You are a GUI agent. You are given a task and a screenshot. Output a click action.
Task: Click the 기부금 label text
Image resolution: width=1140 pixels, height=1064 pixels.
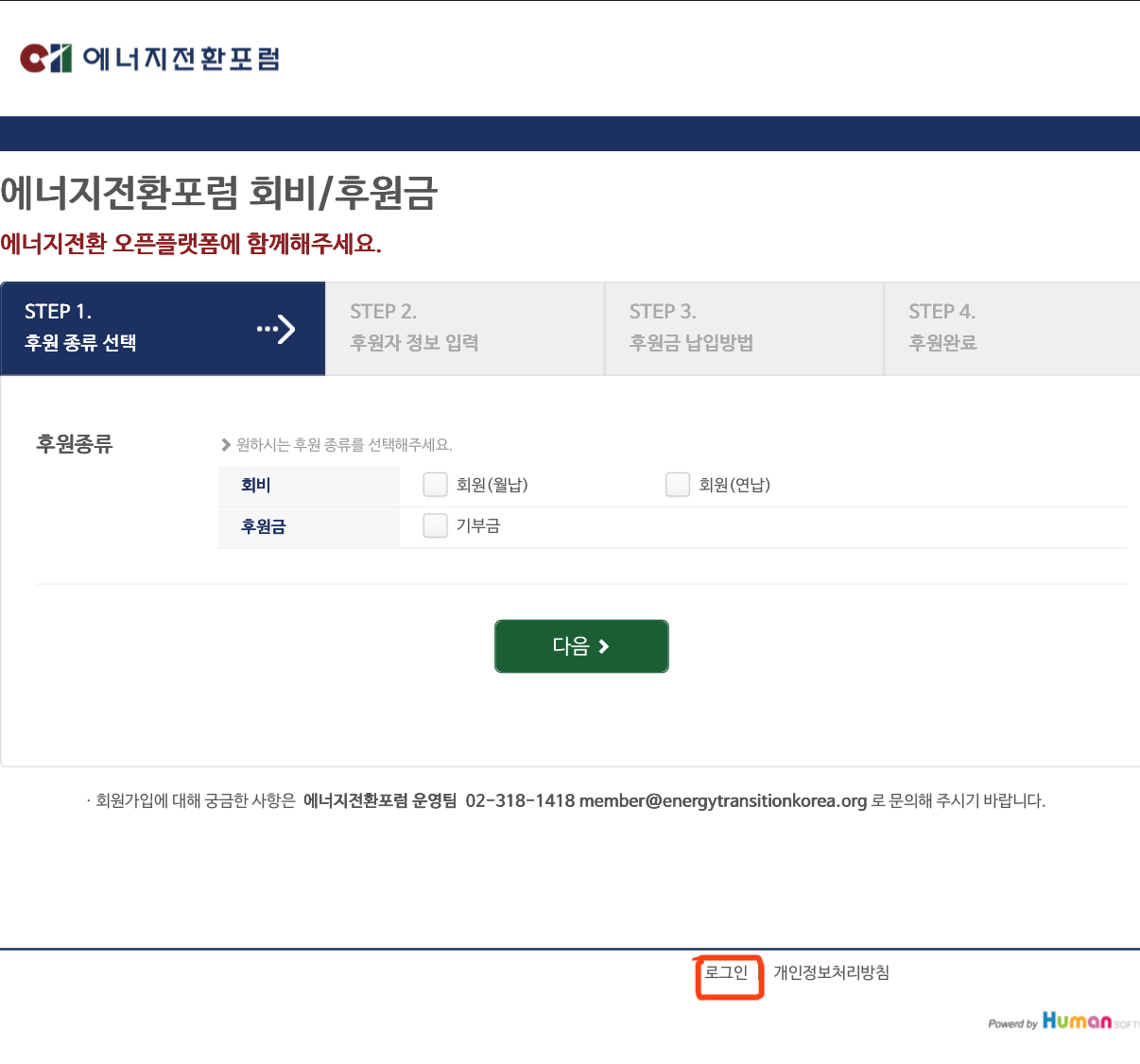pyautogui.click(x=478, y=525)
